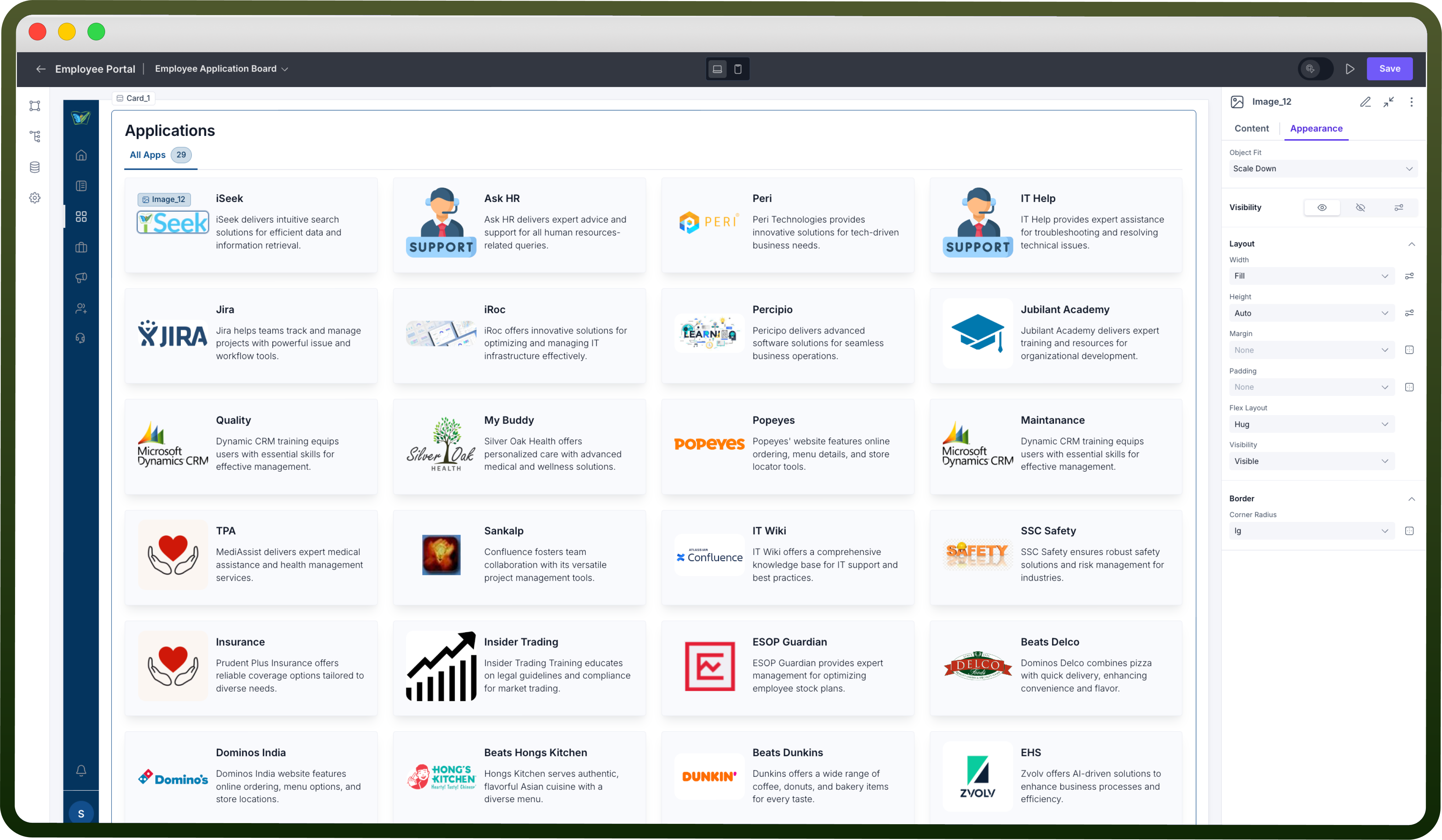Open the Flex Layout Hug dropdown
Screen dimensions: 1442x840
[1312, 424]
